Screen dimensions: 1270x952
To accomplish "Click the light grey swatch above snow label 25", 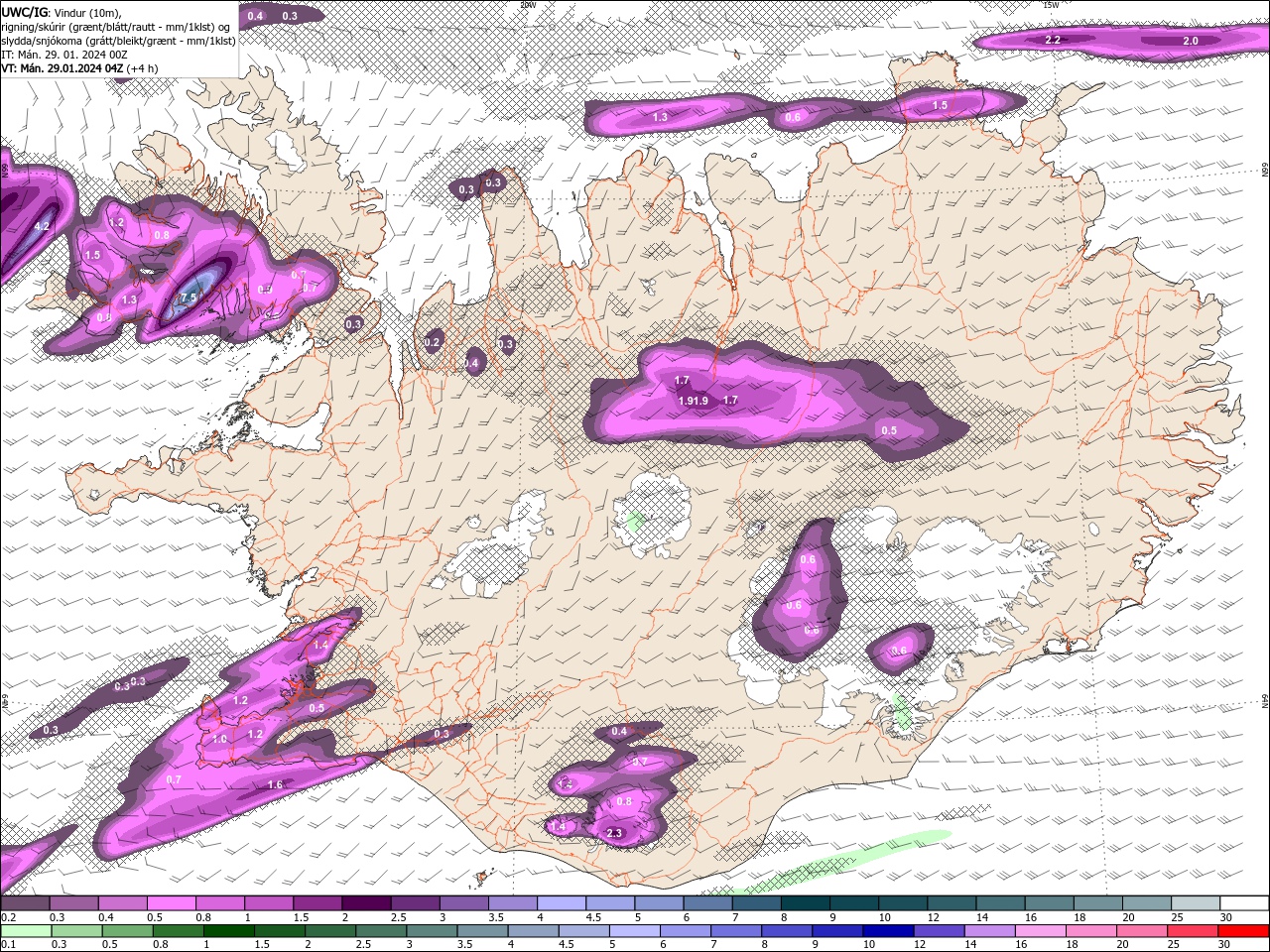I will tap(1196, 903).
